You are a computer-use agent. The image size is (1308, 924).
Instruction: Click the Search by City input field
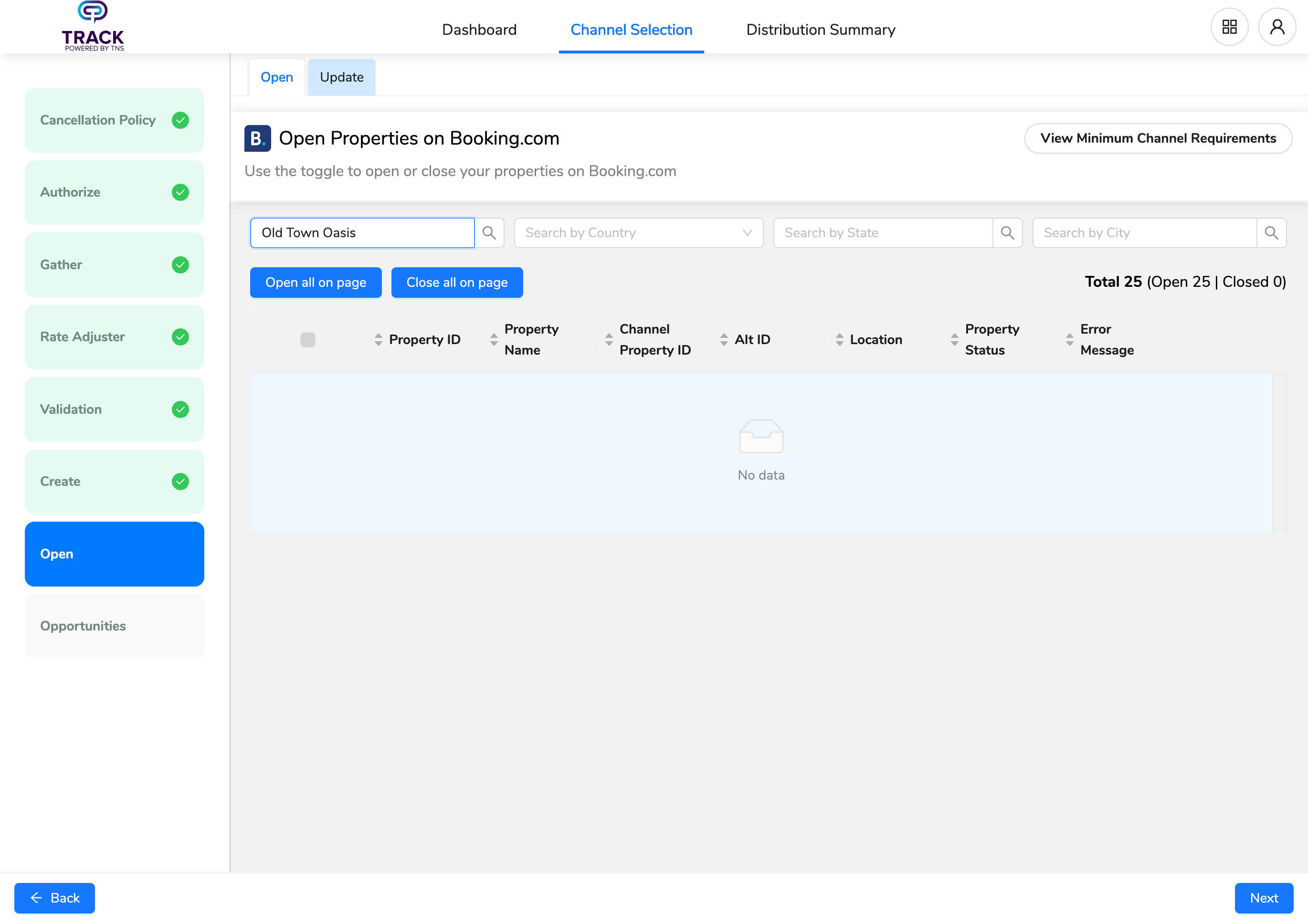click(1145, 232)
